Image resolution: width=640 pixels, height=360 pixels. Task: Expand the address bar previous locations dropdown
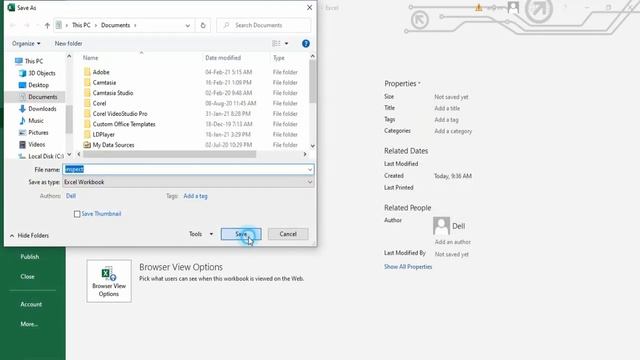(x=187, y=25)
